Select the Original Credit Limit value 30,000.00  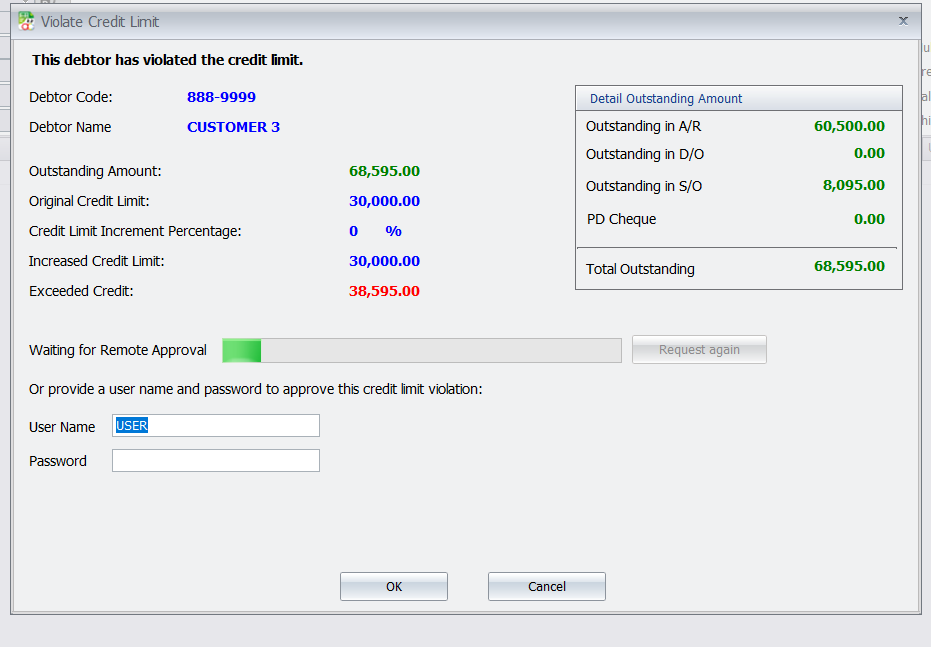click(x=384, y=200)
